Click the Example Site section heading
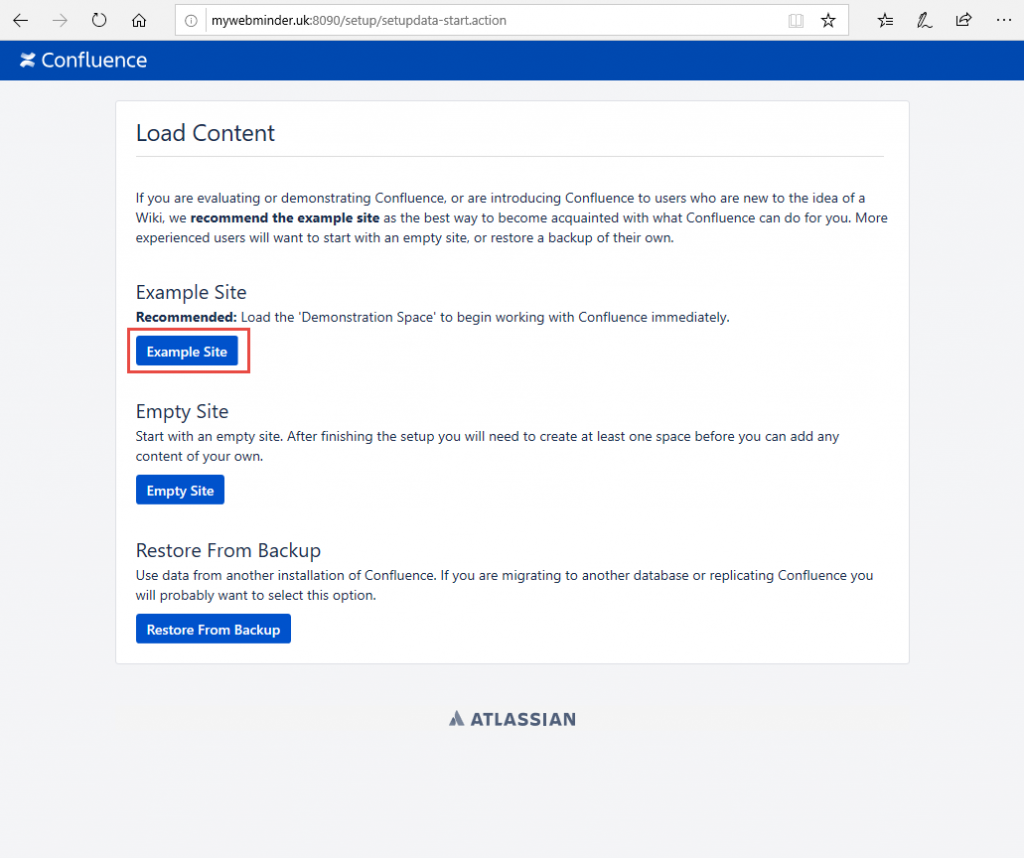The image size is (1024, 858). 191,292
